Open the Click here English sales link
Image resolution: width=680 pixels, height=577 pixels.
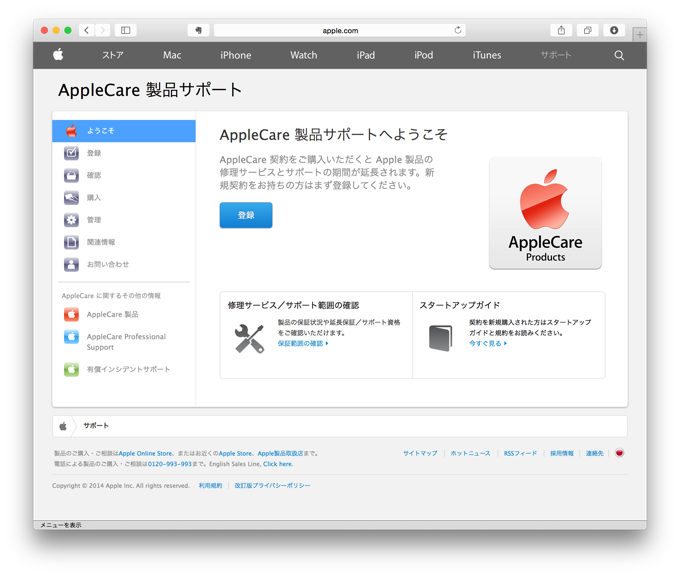click(278, 464)
